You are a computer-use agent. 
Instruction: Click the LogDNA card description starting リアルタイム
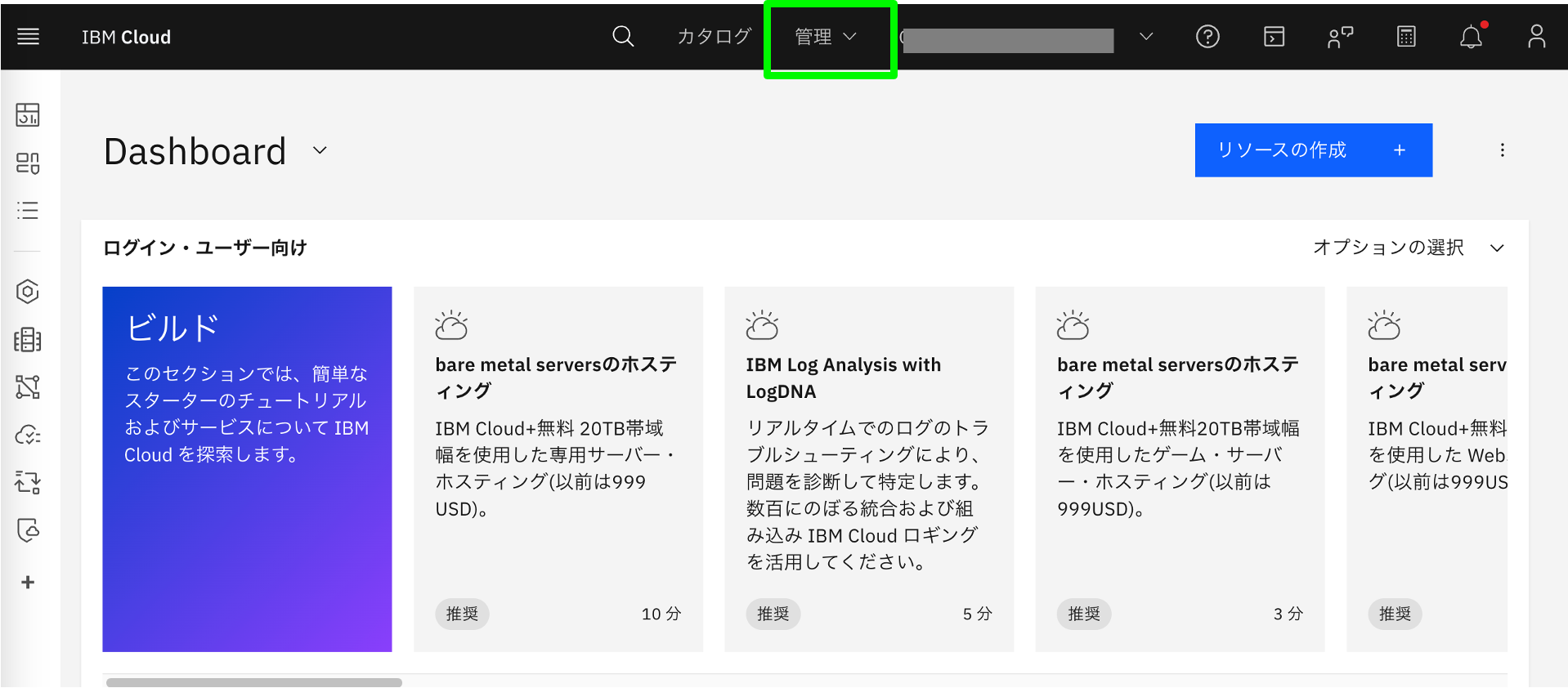click(867, 495)
